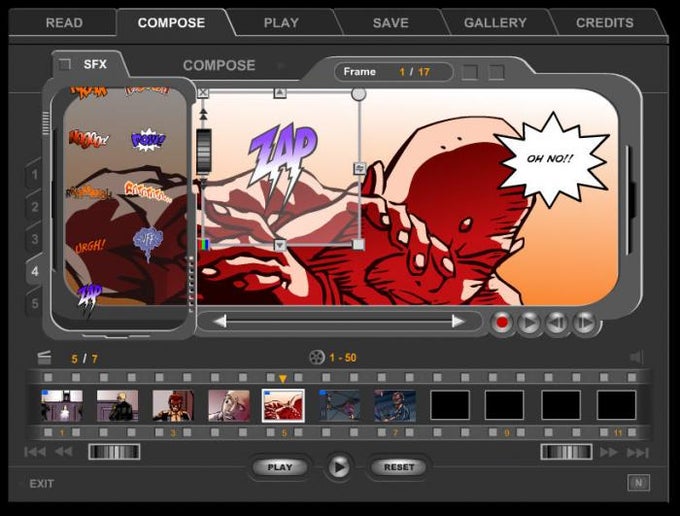Pick the URGH! sound effect sticker

click(x=90, y=247)
